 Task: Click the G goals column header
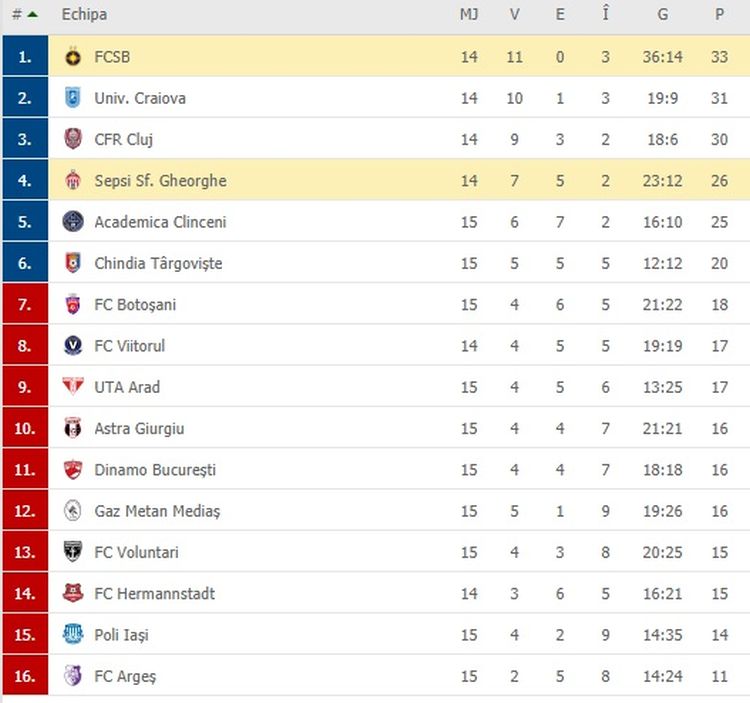click(x=662, y=15)
